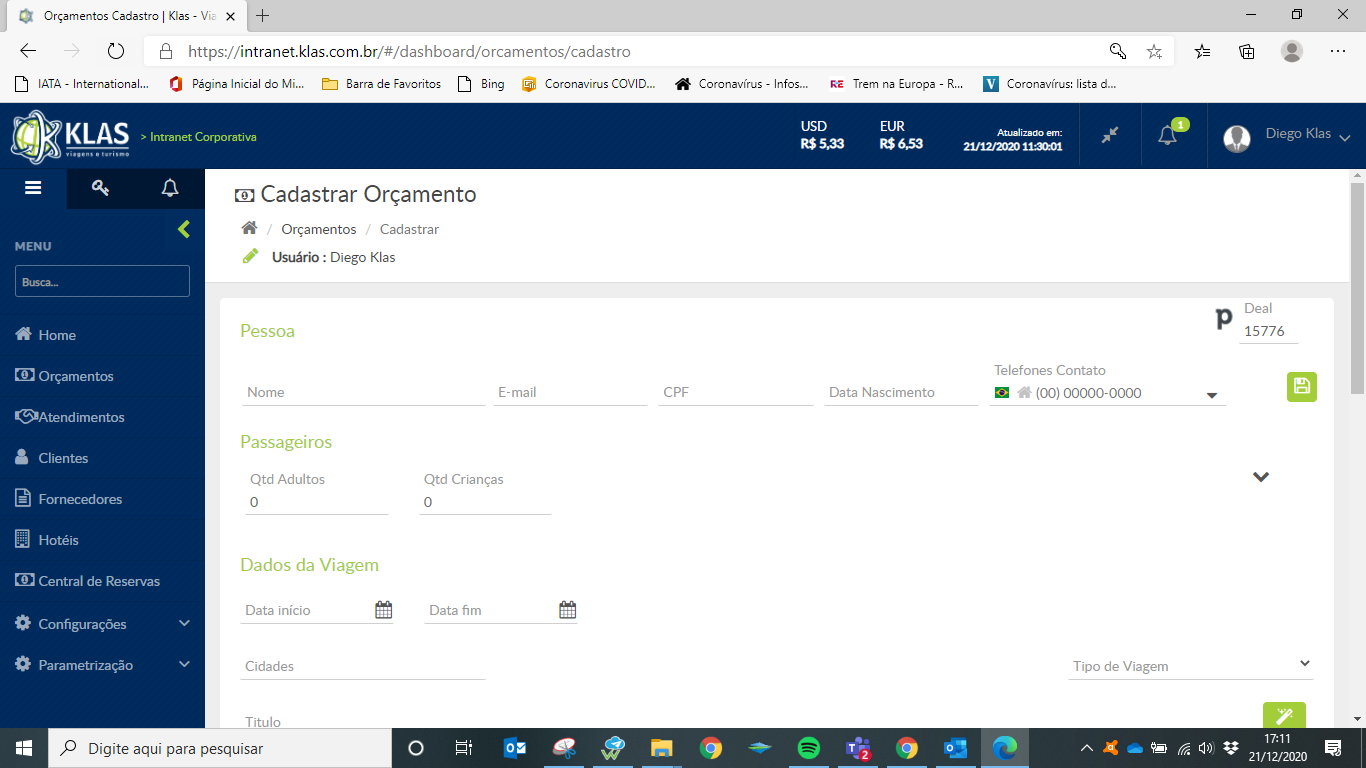
Task: Click the Qtd Crianças field
Action: 486,502
